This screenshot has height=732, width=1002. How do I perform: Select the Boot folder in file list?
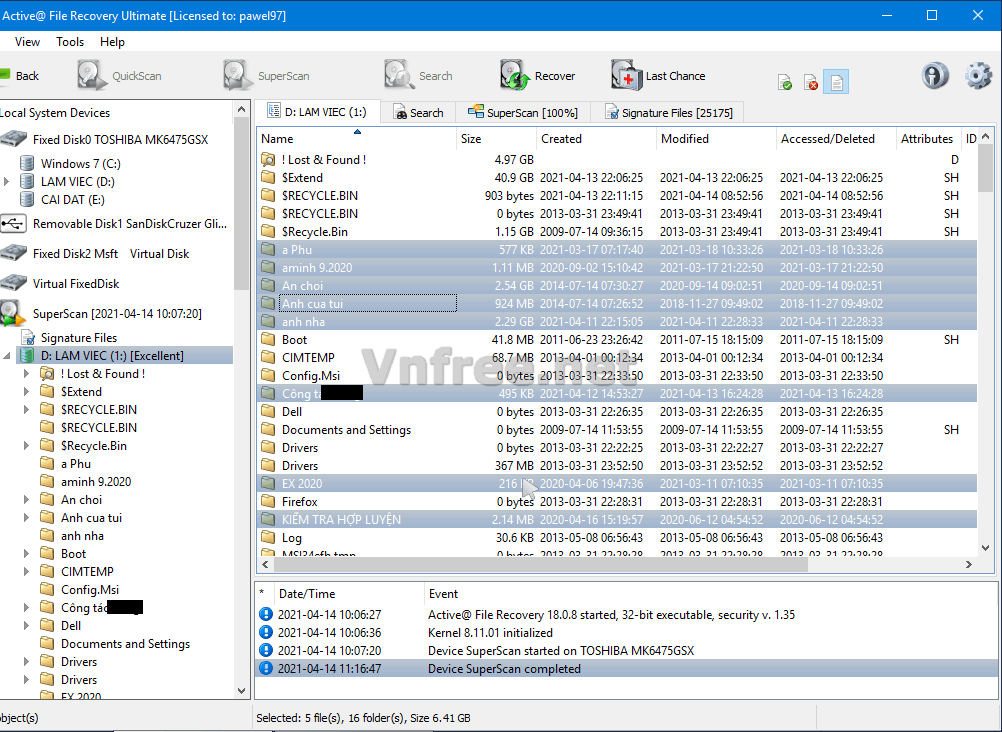(295, 340)
